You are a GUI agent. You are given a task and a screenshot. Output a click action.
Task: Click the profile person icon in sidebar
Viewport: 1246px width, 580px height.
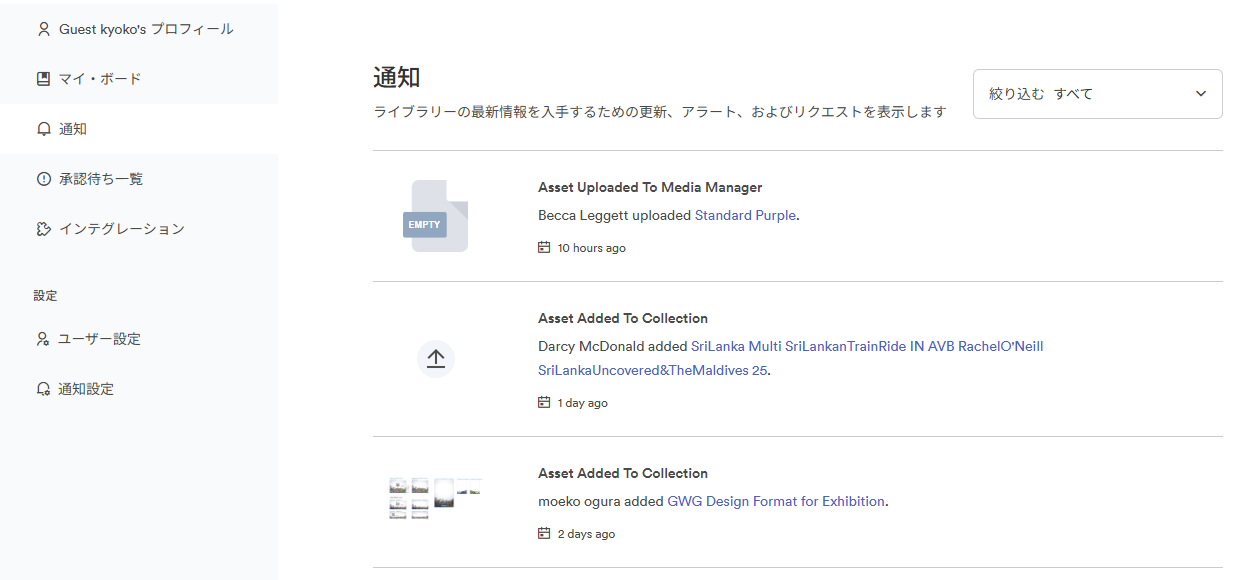pyautogui.click(x=43, y=29)
